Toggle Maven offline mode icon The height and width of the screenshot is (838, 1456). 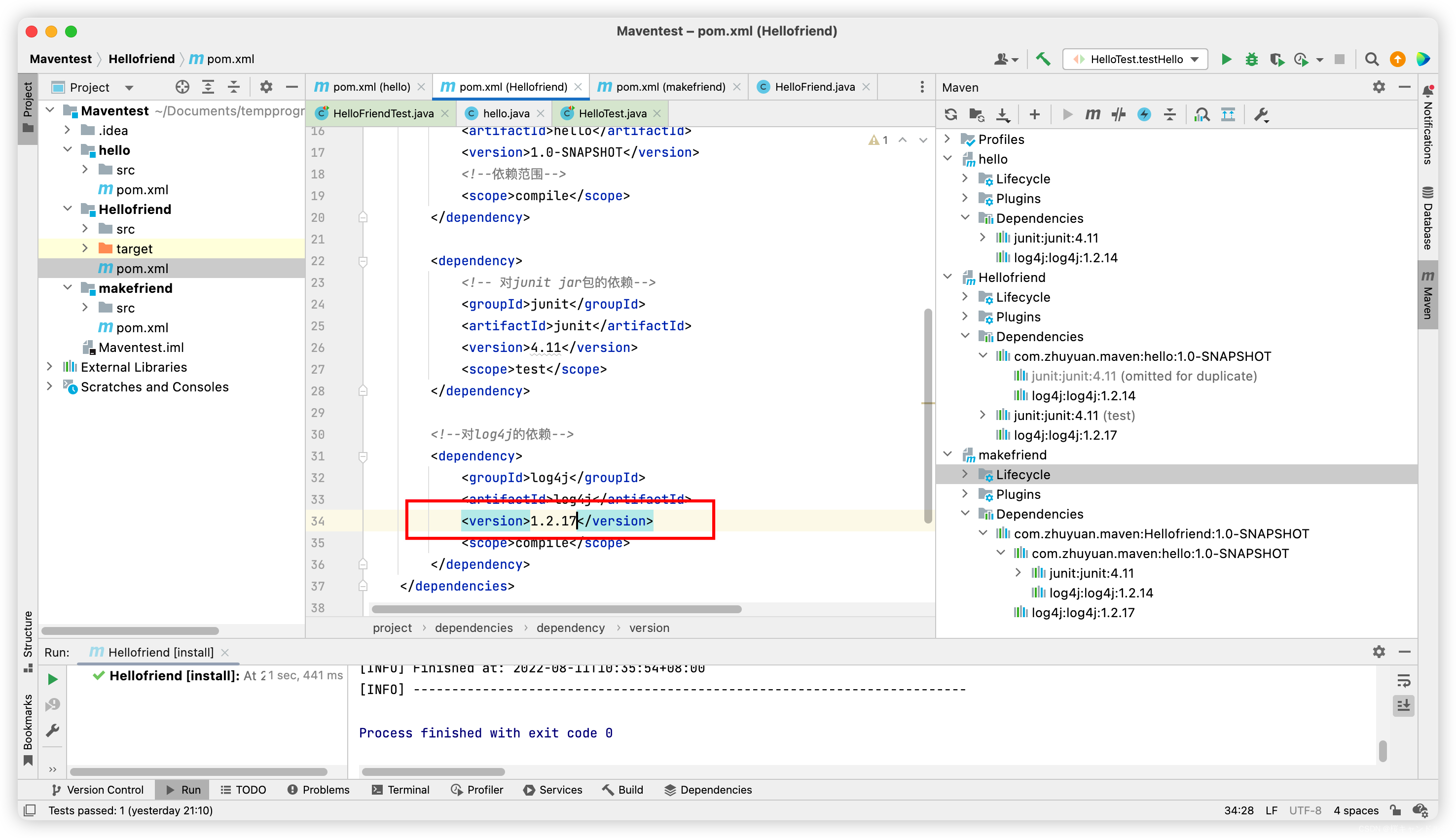coord(1118,114)
